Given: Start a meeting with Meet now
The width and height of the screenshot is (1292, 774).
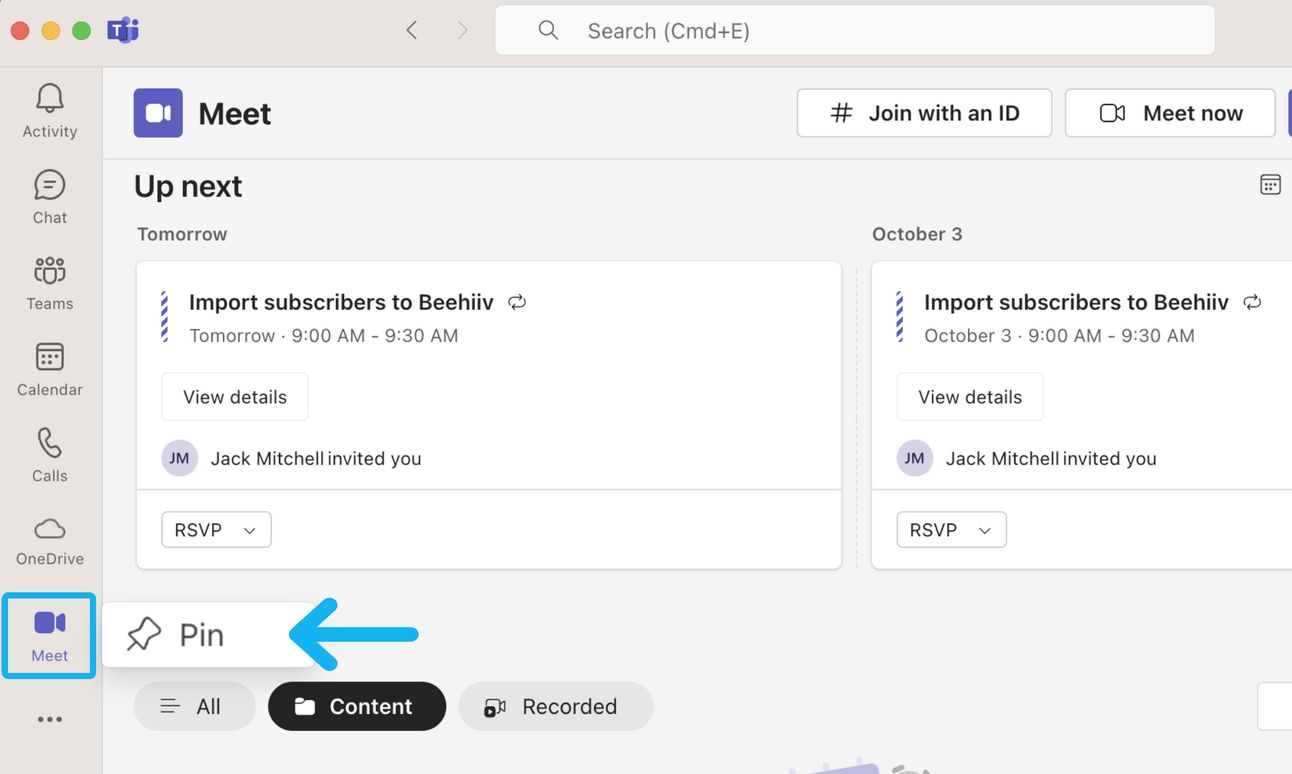Looking at the screenshot, I should (x=1170, y=113).
